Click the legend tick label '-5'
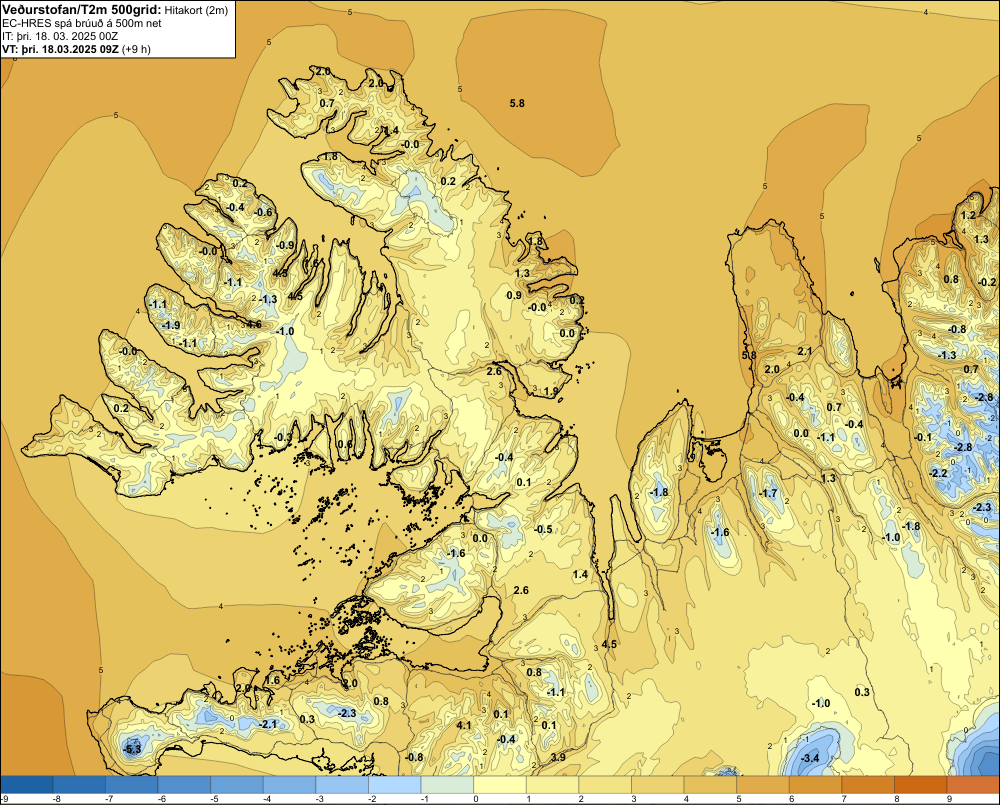The image size is (1000, 805). click(212, 799)
